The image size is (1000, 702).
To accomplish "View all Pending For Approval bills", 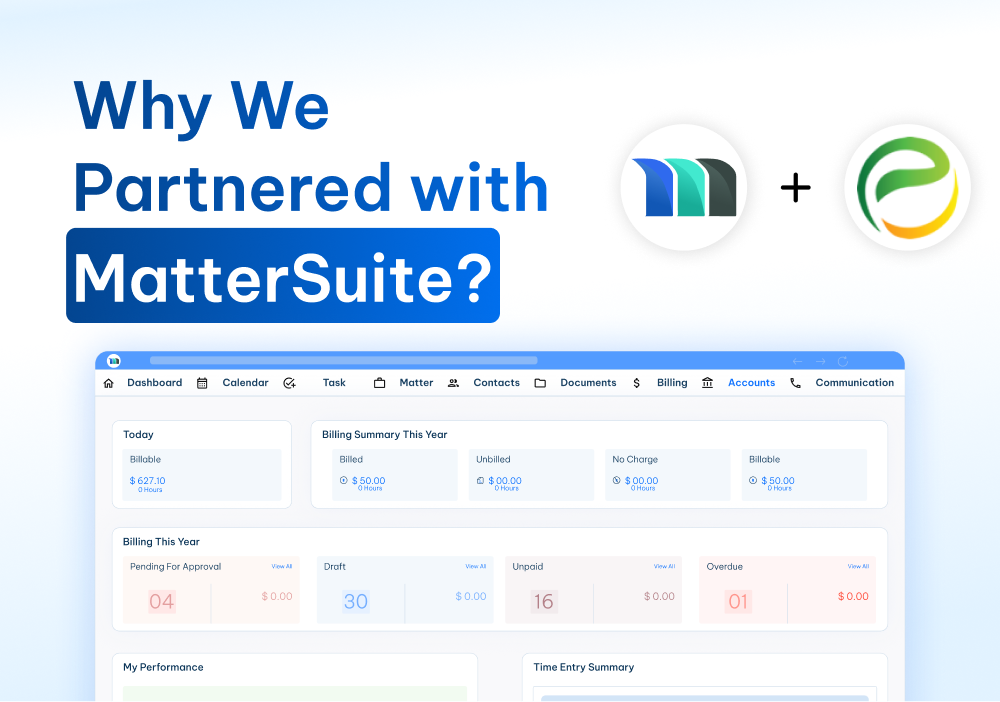I will (x=282, y=567).
